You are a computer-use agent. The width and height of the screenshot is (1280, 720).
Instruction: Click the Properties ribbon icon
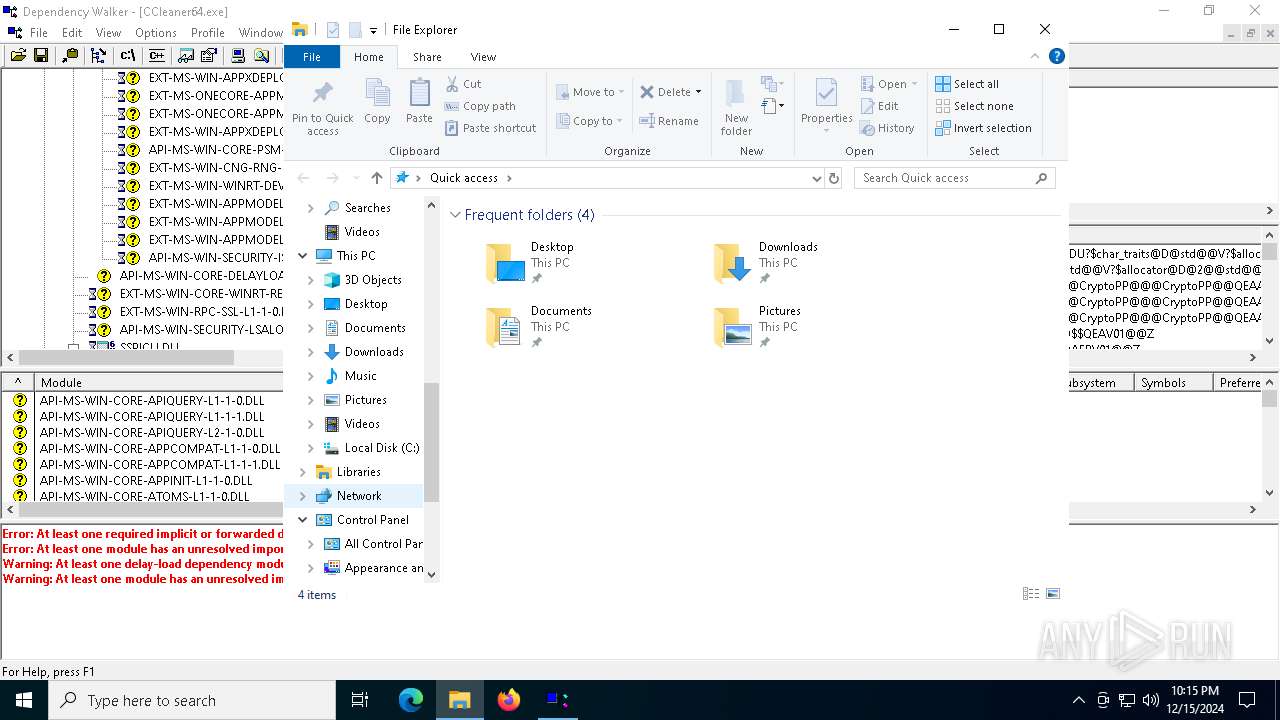coord(826,107)
